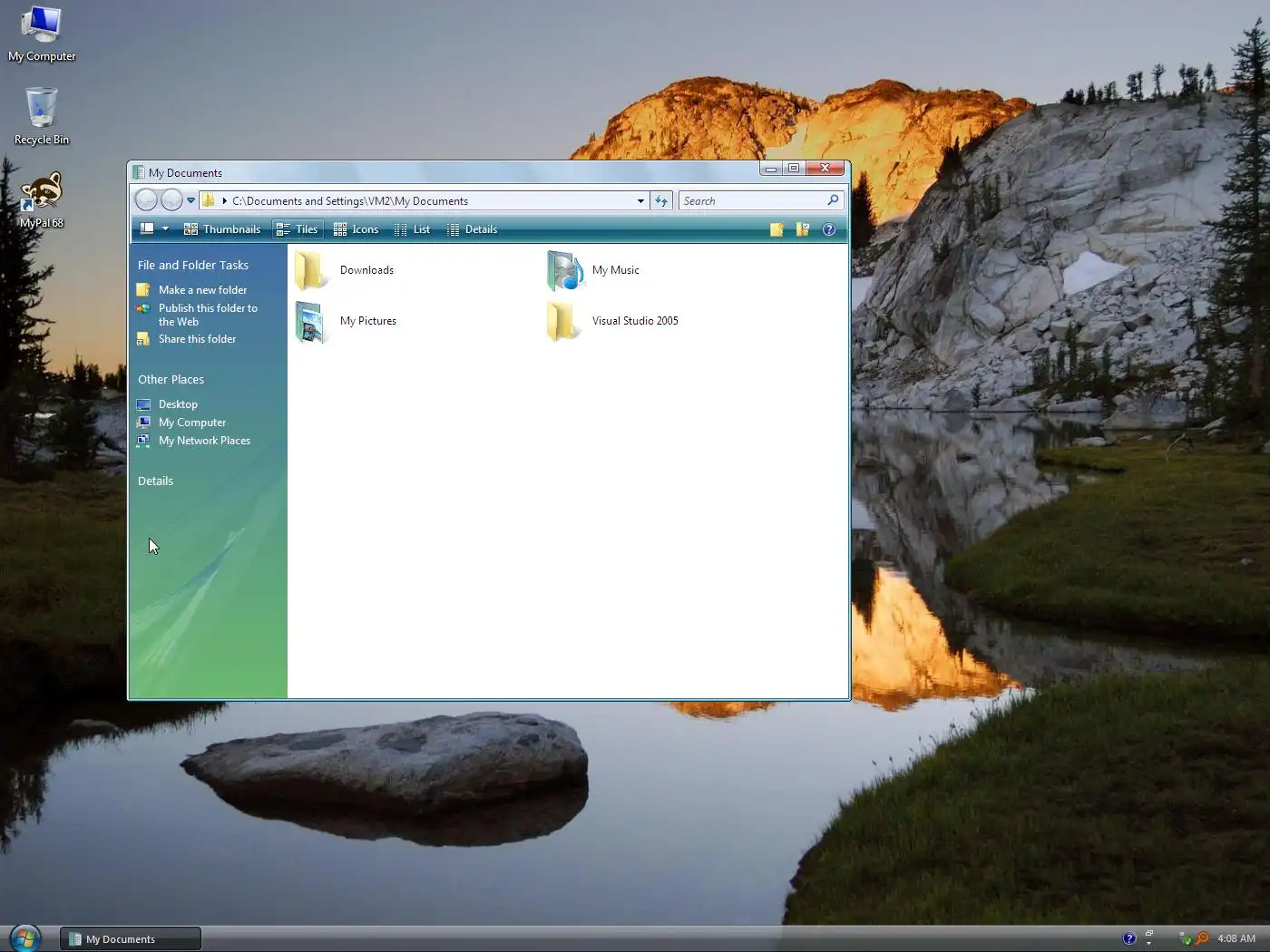Click Publish this folder to the Web

pos(208,315)
